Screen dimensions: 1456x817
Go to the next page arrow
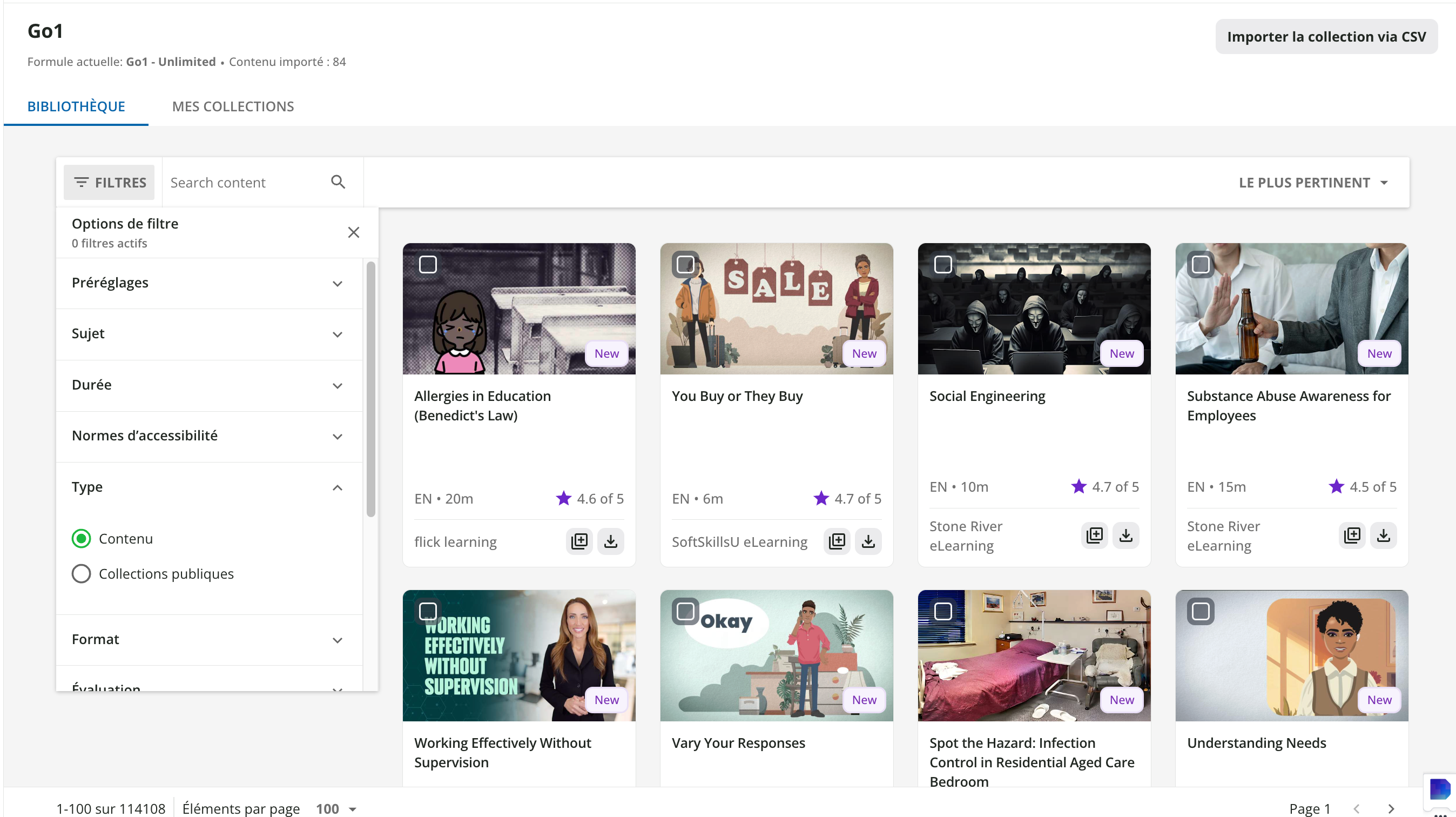(x=1391, y=808)
